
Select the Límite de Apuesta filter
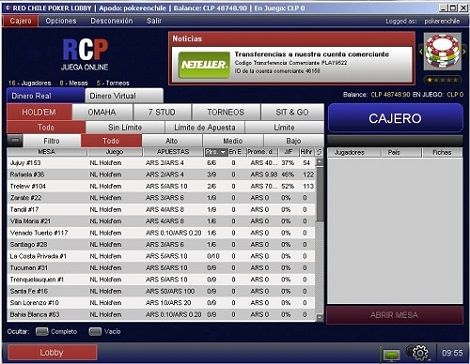pos(205,127)
